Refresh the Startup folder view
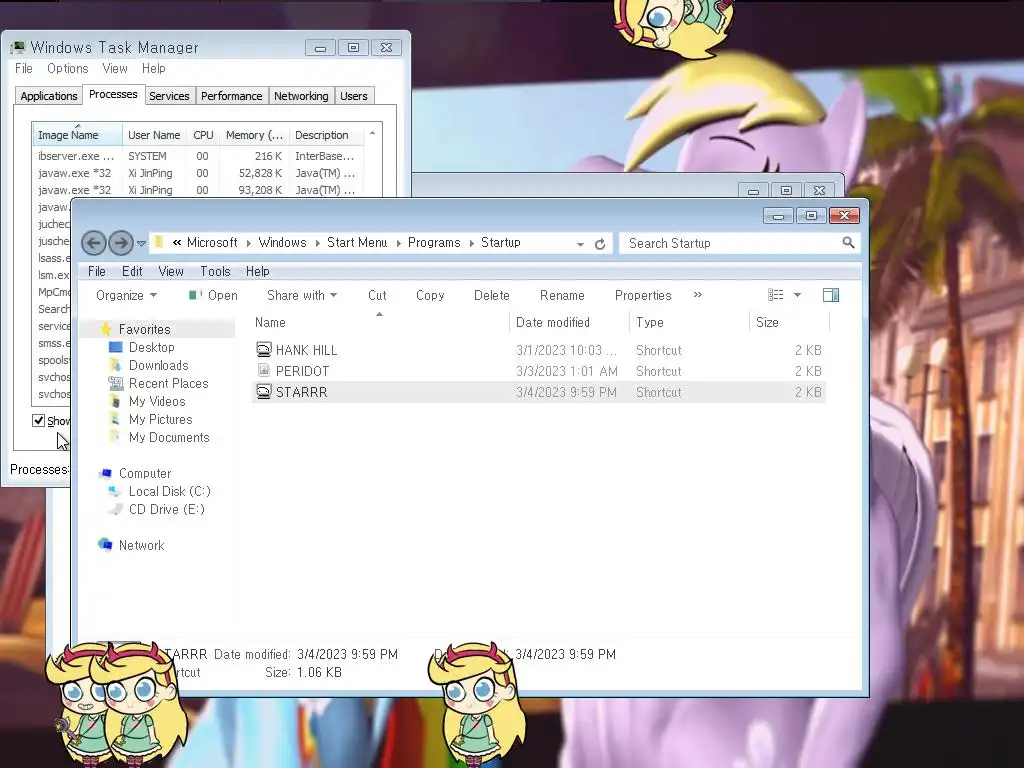The width and height of the screenshot is (1024, 768). pyautogui.click(x=600, y=244)
